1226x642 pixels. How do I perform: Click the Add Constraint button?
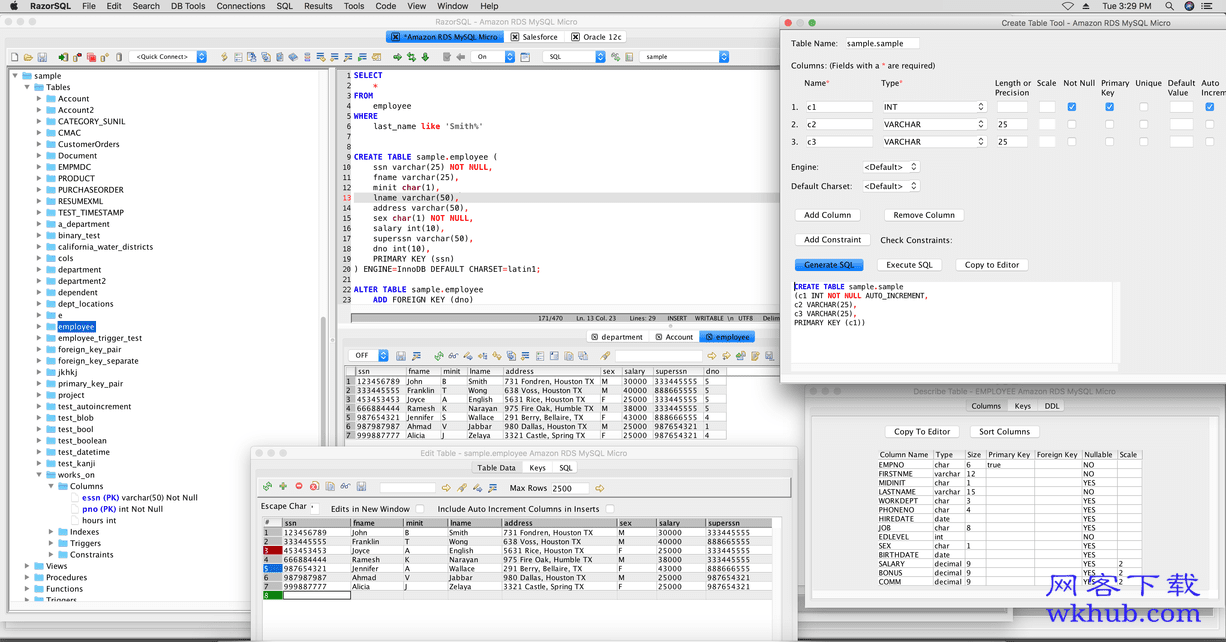pyautogui.click(x=833, y=240)
